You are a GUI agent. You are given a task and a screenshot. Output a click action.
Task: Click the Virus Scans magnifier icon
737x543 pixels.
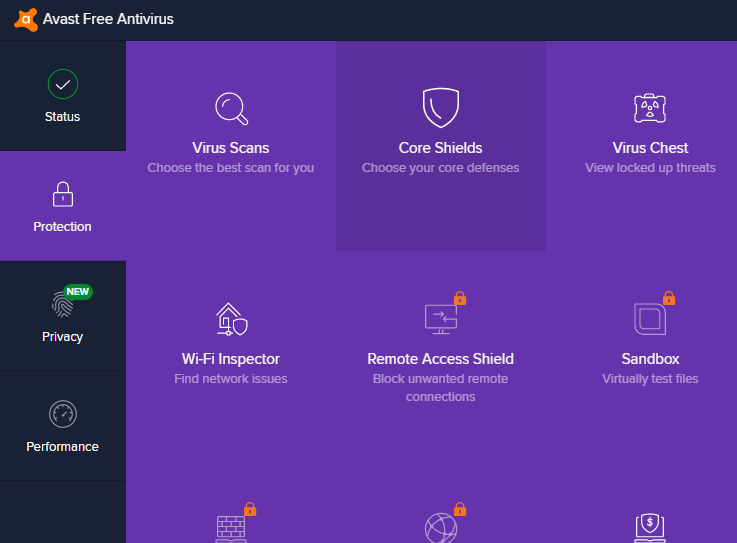[231, 109]
